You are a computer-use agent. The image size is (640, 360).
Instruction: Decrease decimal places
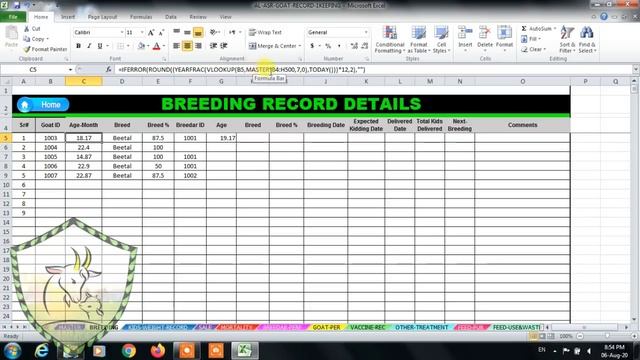pos(364,46)
